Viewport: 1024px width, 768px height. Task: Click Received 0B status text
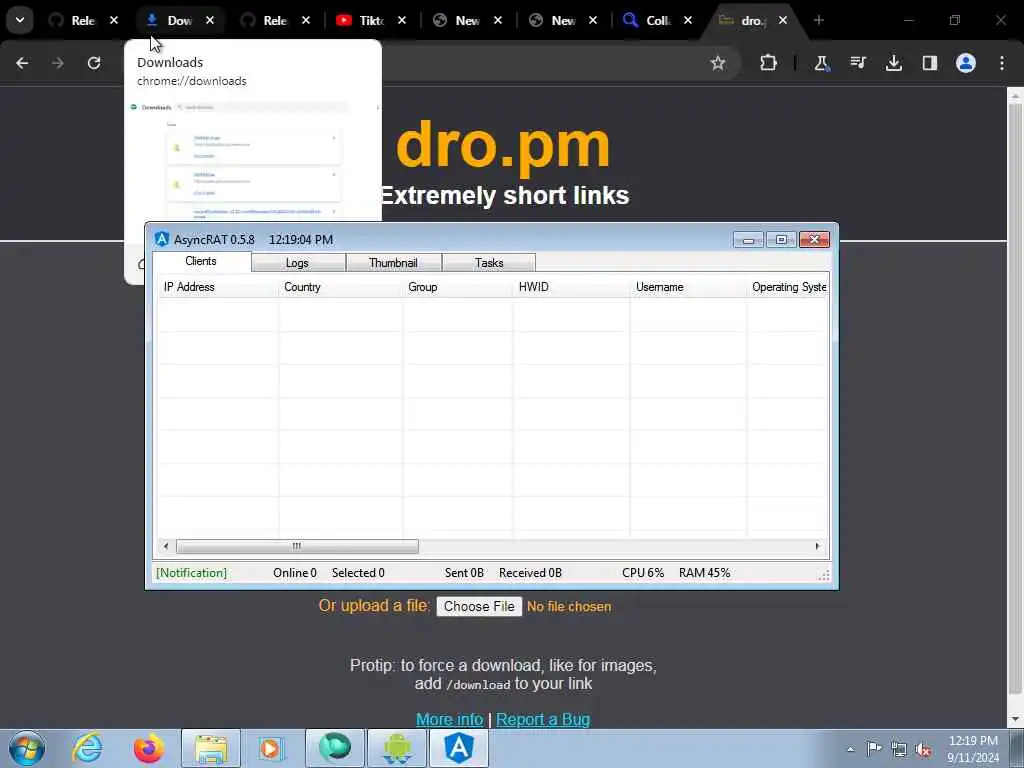click(530, 573)
